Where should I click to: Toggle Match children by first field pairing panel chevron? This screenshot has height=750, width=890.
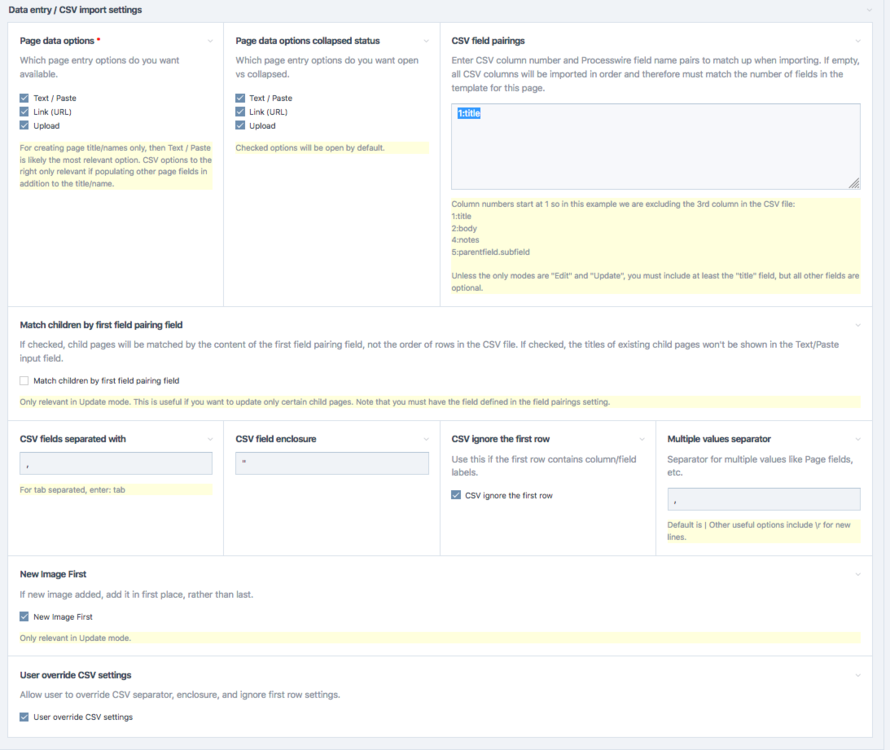pos(857,325)
